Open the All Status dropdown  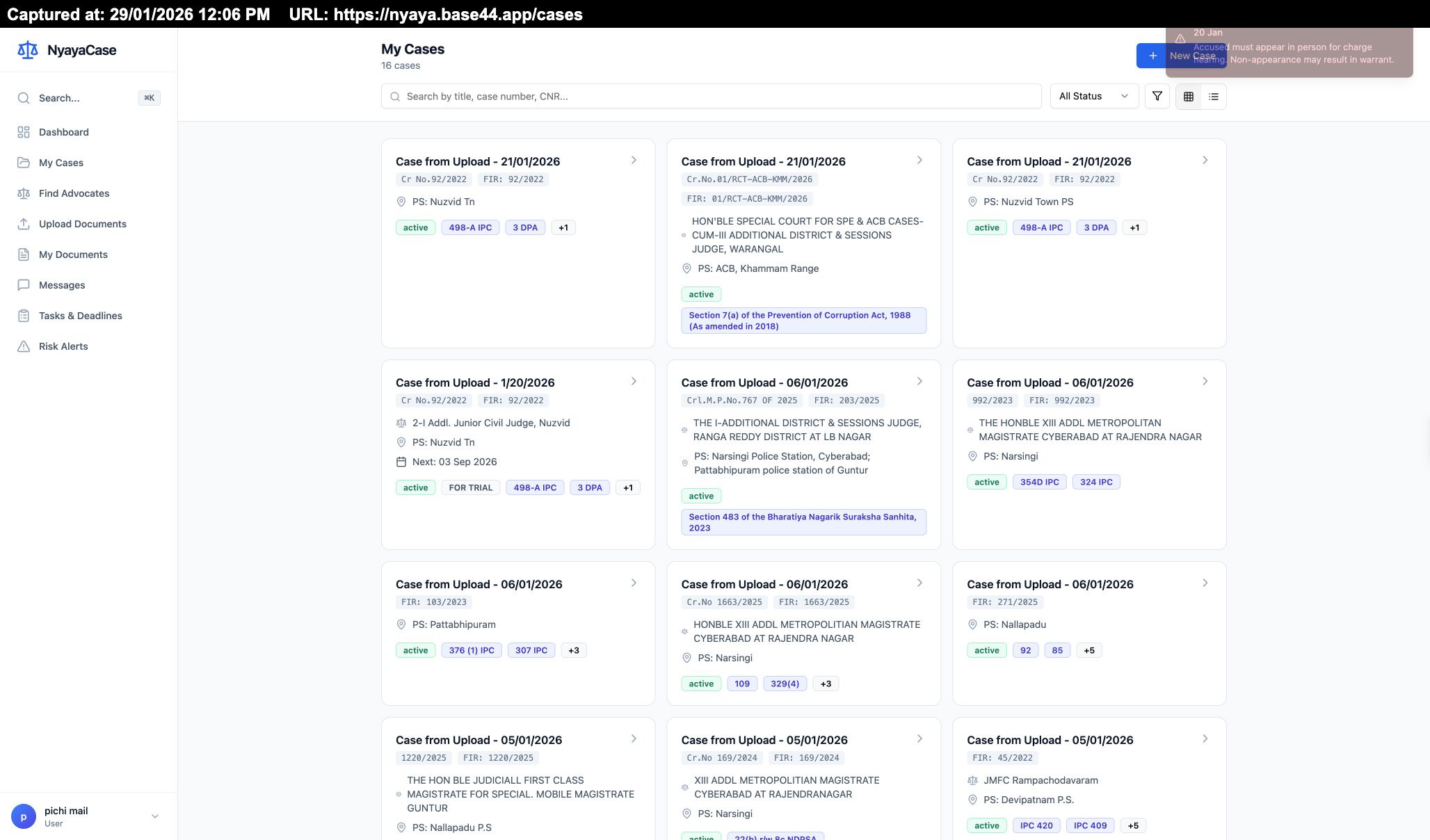click(1094, 96)
